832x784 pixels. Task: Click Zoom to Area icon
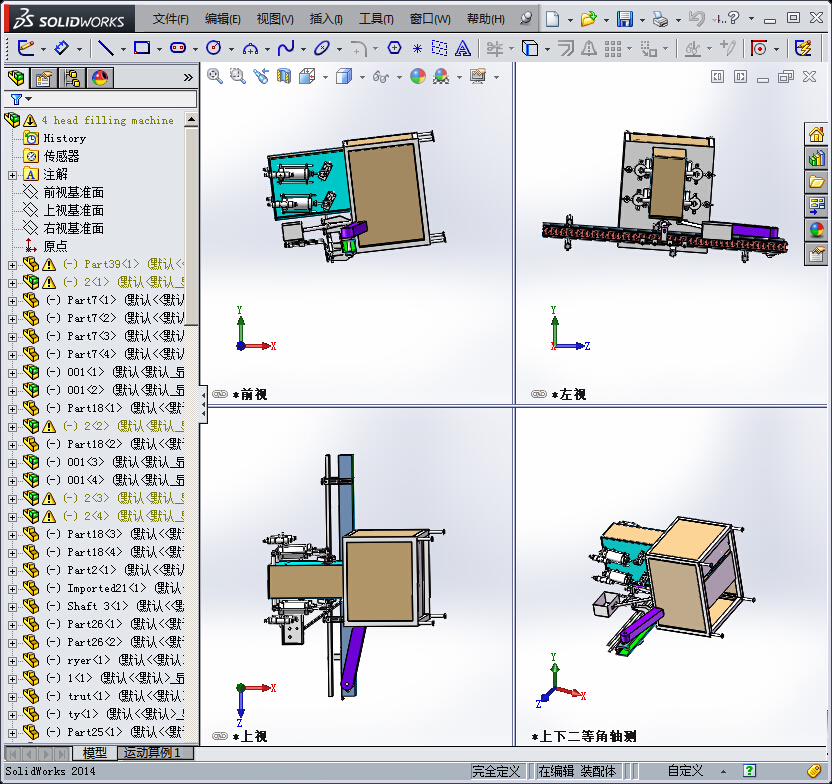[x=237, y=76]
